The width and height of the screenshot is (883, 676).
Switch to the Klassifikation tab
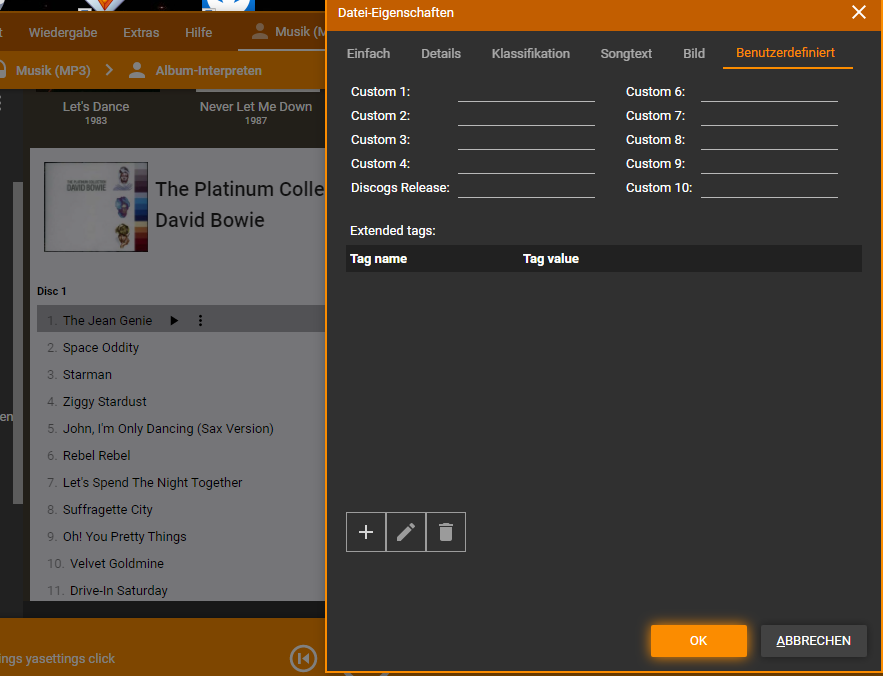click(530, 54)
